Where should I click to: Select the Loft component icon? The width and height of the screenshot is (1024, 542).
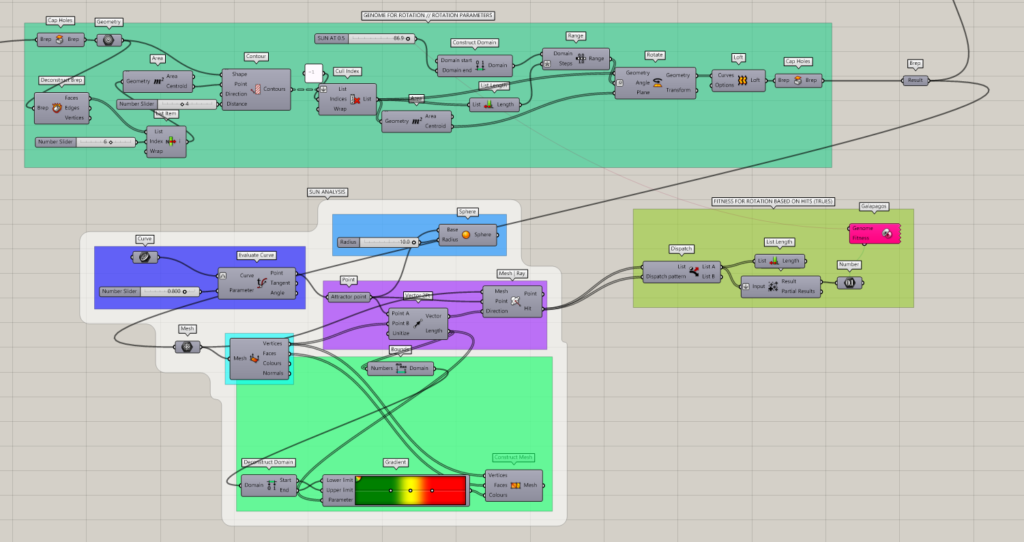tap(742, 80)
